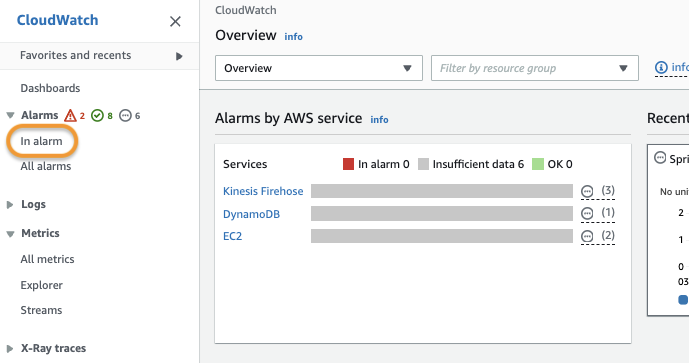Click the red In alarm legend swatch
The image size is (689, 363).
[348, 164]
